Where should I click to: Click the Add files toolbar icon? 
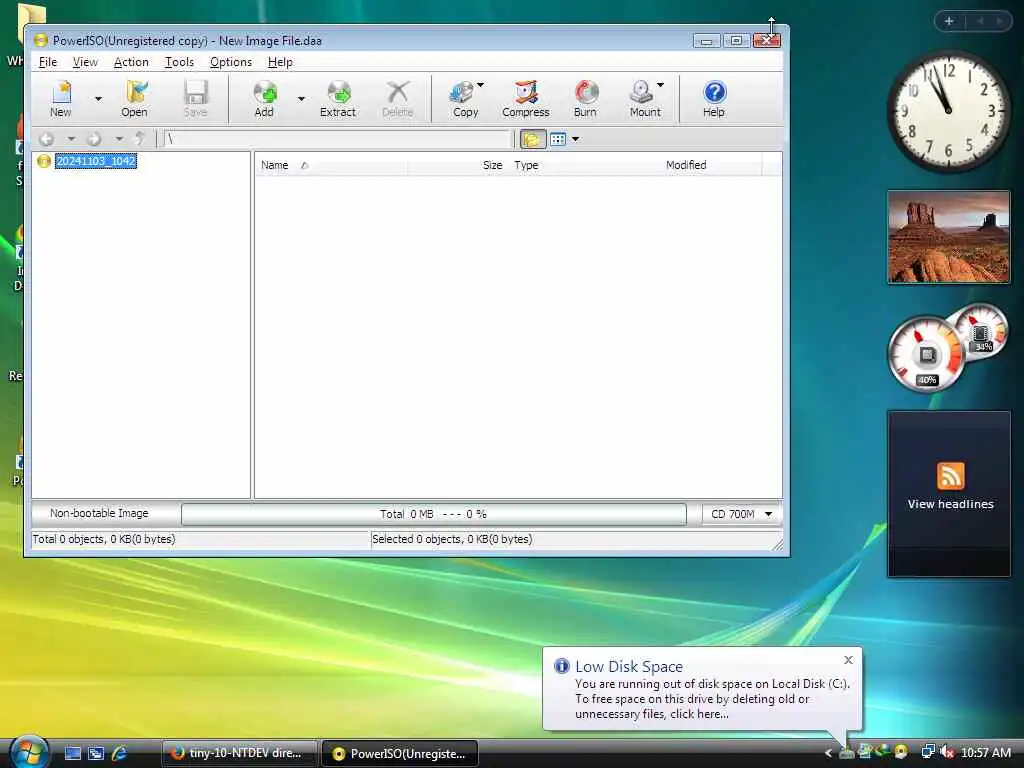[264, 99]
